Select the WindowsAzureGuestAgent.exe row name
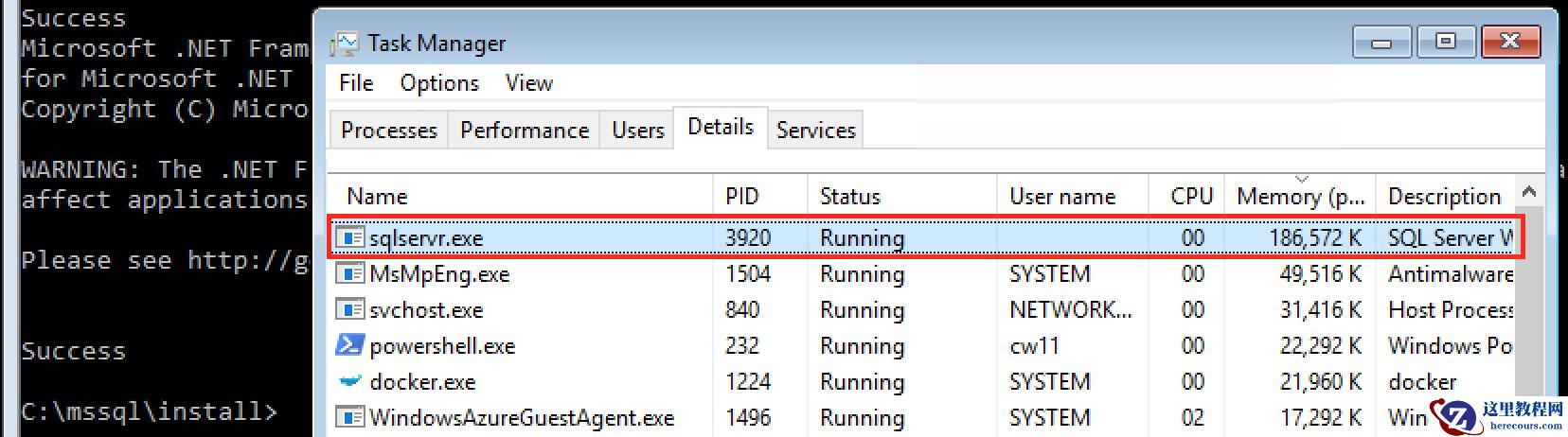This screenshot has width=1568, height=437. (522, 418)
